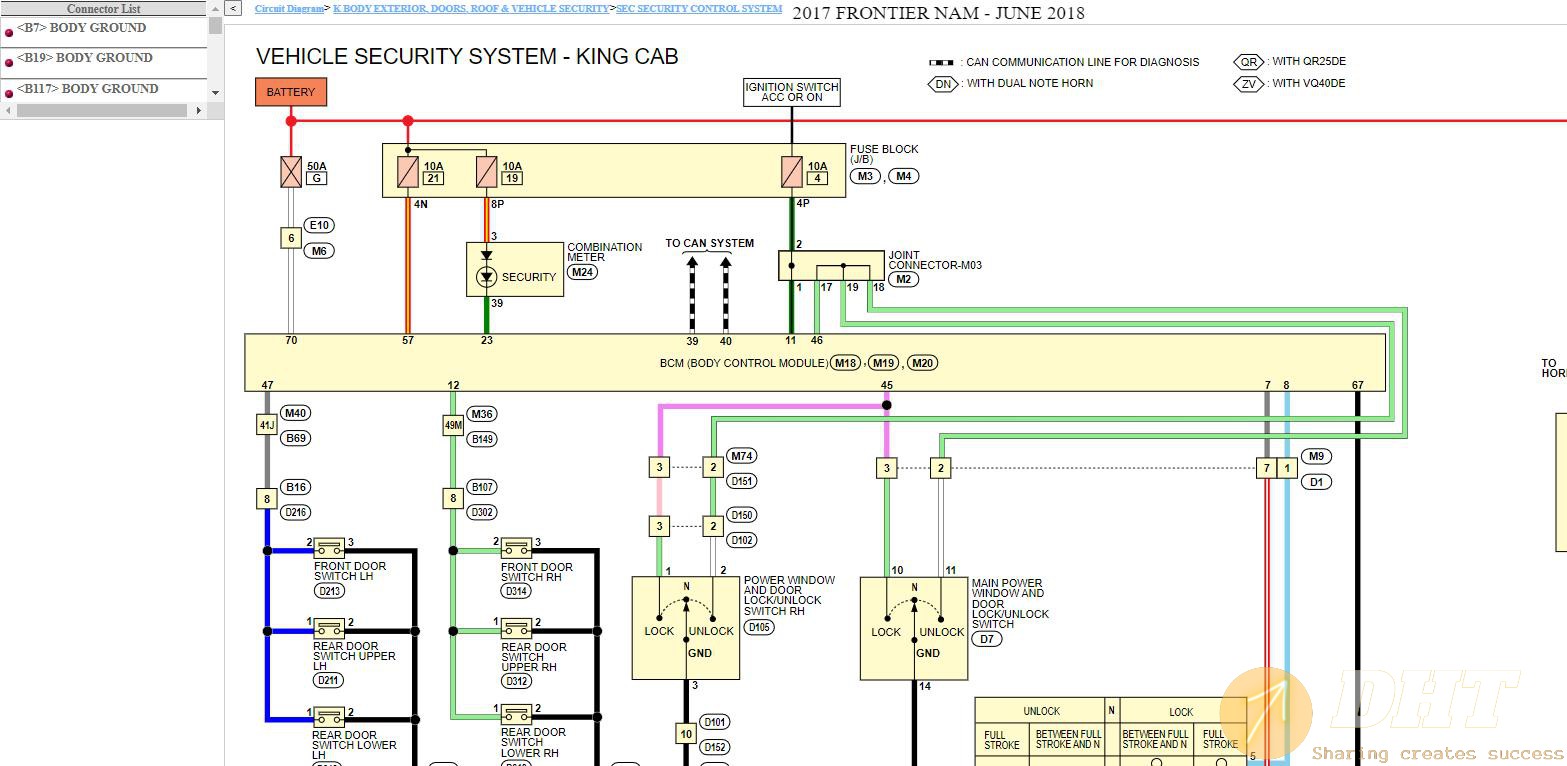The height and width of the screenshot is (766, 1567).
Task: Click connector list scroll-down arrow
Action: [215, 93]
